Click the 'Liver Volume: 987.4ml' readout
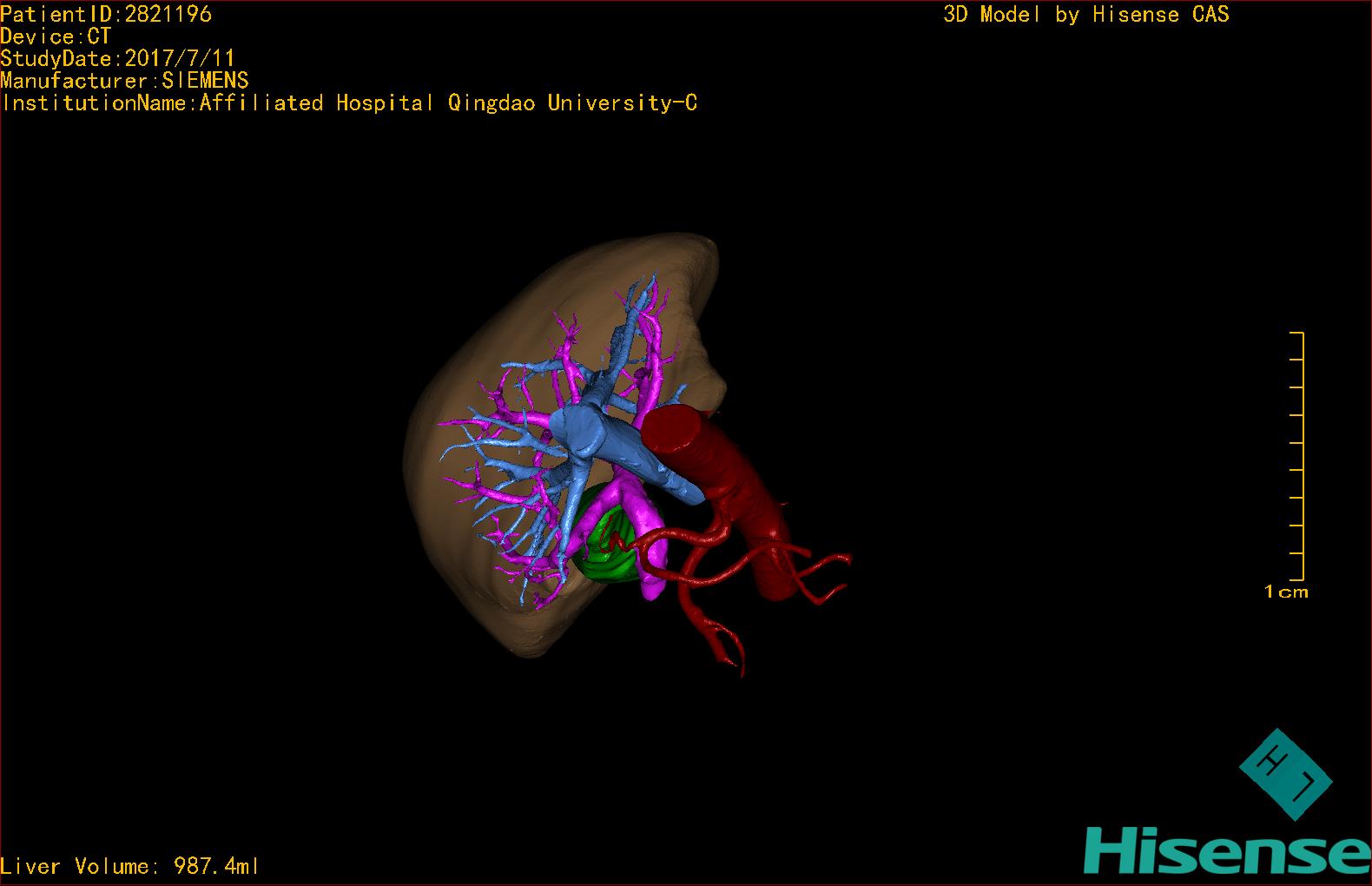Viewport: 1372px width, 886px height. point(129,866)
